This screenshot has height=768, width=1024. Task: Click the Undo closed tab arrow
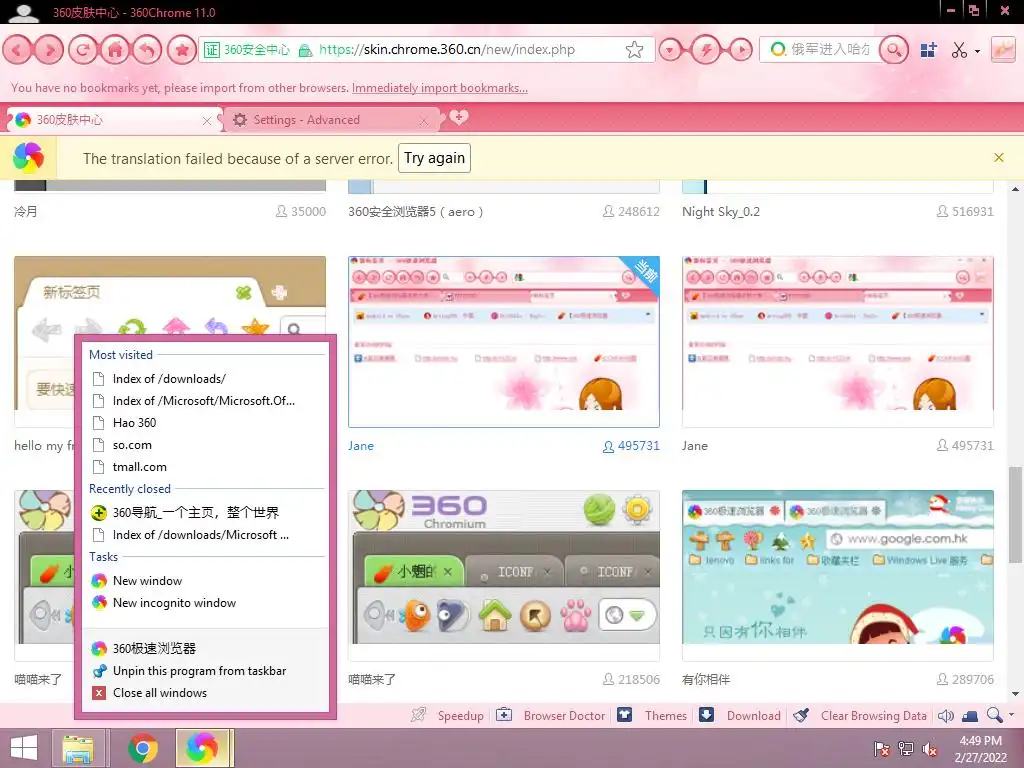(148, 50)
